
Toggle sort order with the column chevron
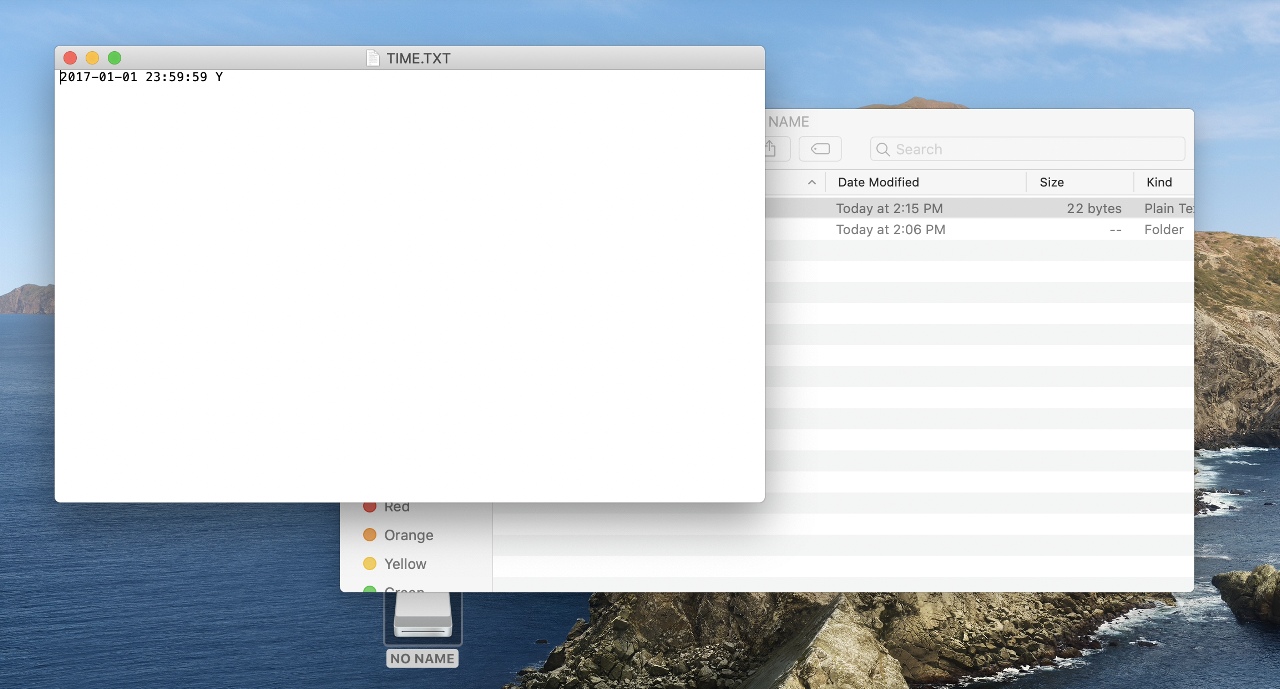pos(811,182)
